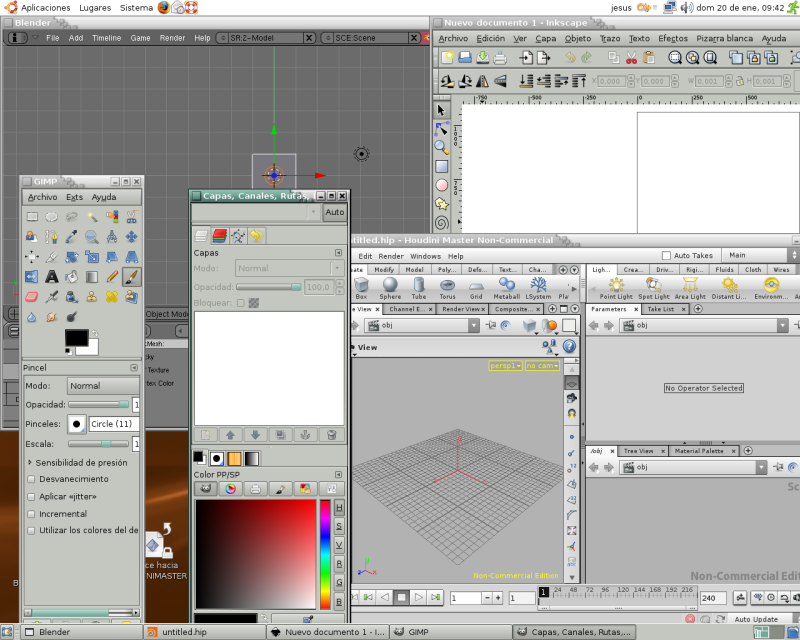Adjust the Escala slider in Pincel options
The image size is (800, 640).
coord(98,444)
